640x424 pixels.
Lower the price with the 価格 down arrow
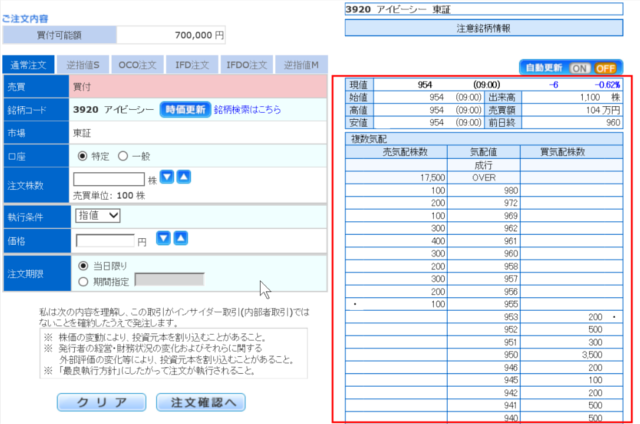(163, 238)
